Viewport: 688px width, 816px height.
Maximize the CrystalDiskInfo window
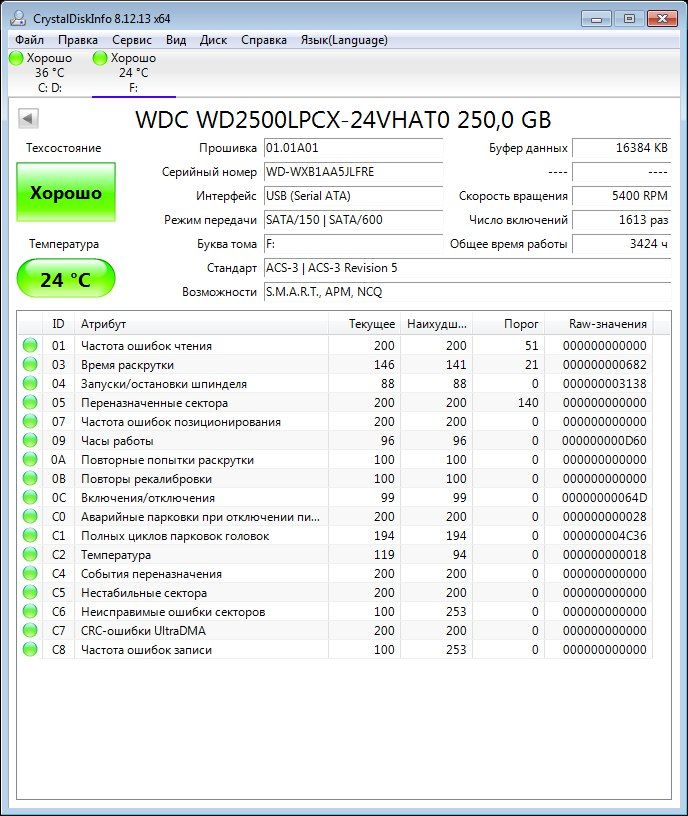pos(629,19)
